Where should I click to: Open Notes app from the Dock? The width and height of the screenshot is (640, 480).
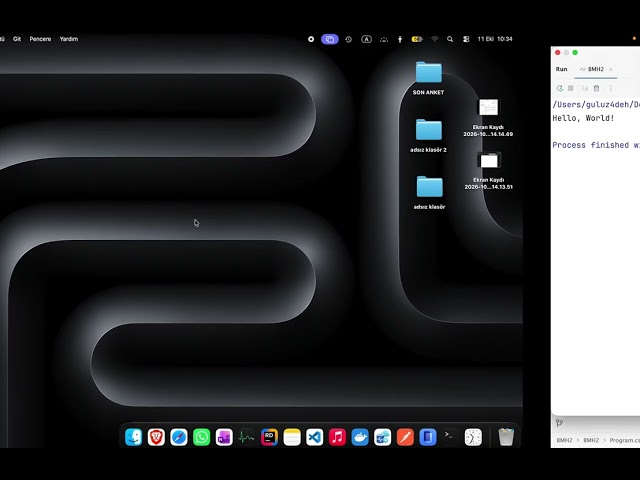coord(292,437)
